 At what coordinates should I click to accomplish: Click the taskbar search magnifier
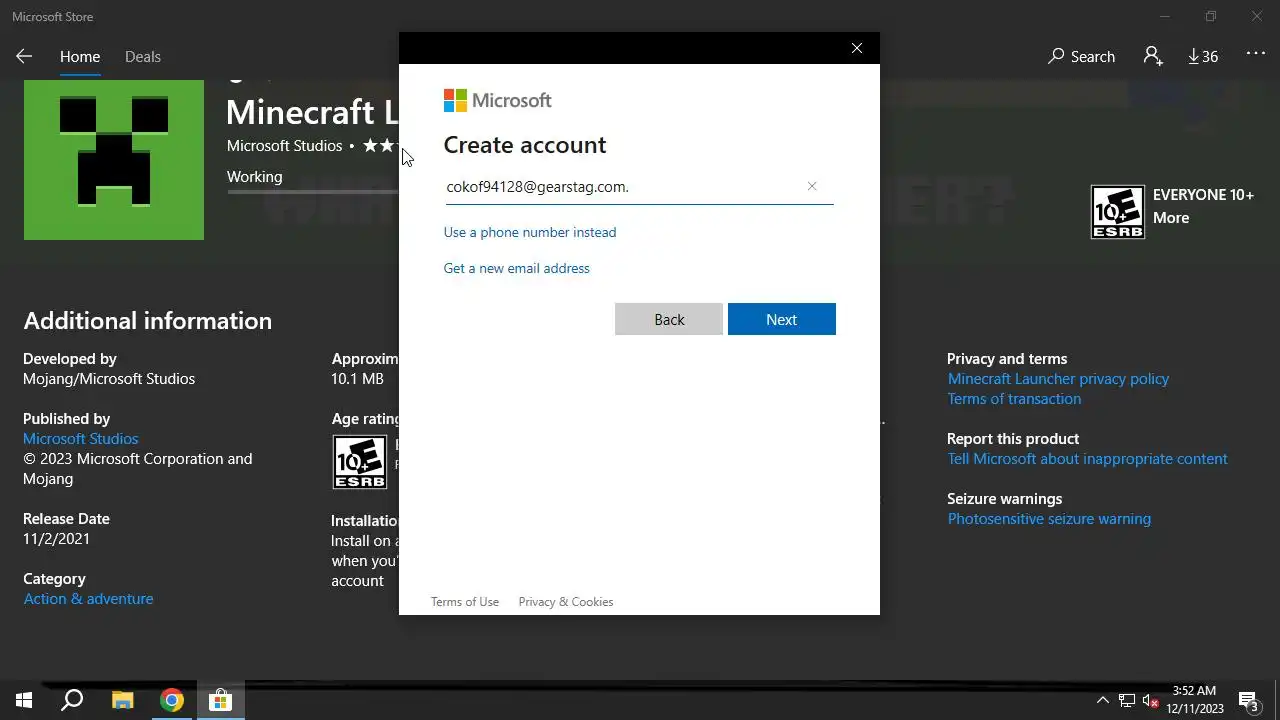point(72,700)
